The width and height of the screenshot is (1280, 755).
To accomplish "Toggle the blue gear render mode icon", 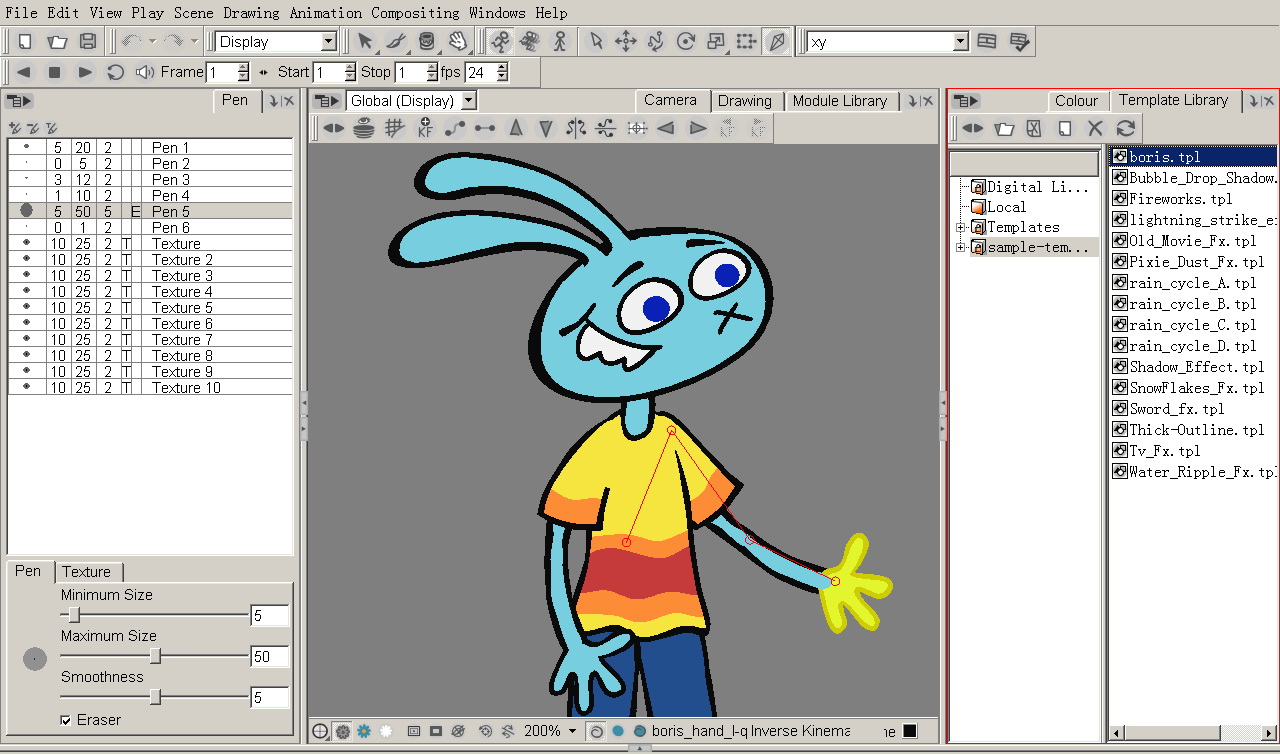I will pos(364,731).
